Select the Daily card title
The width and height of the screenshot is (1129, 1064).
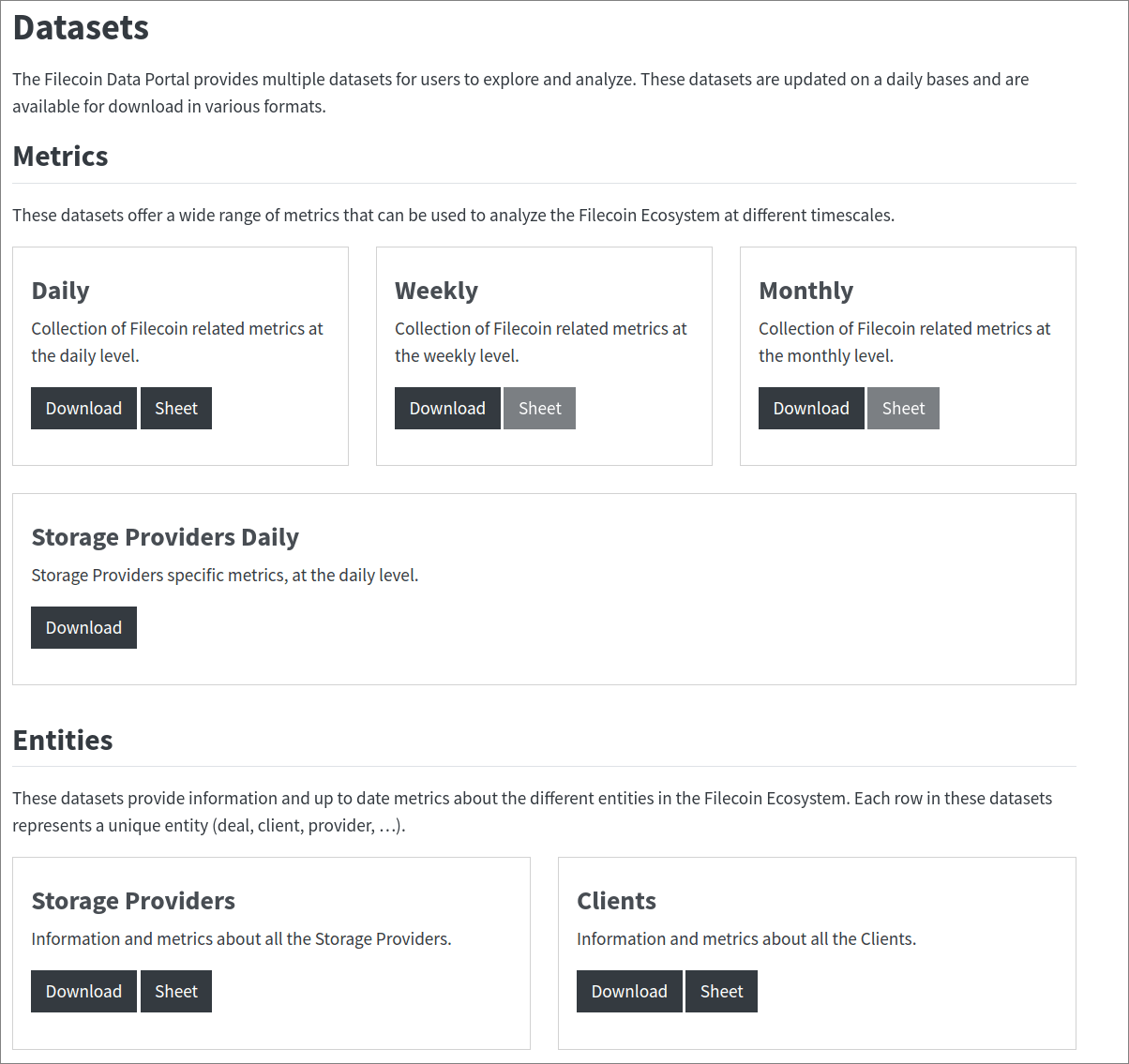point(61,291)
